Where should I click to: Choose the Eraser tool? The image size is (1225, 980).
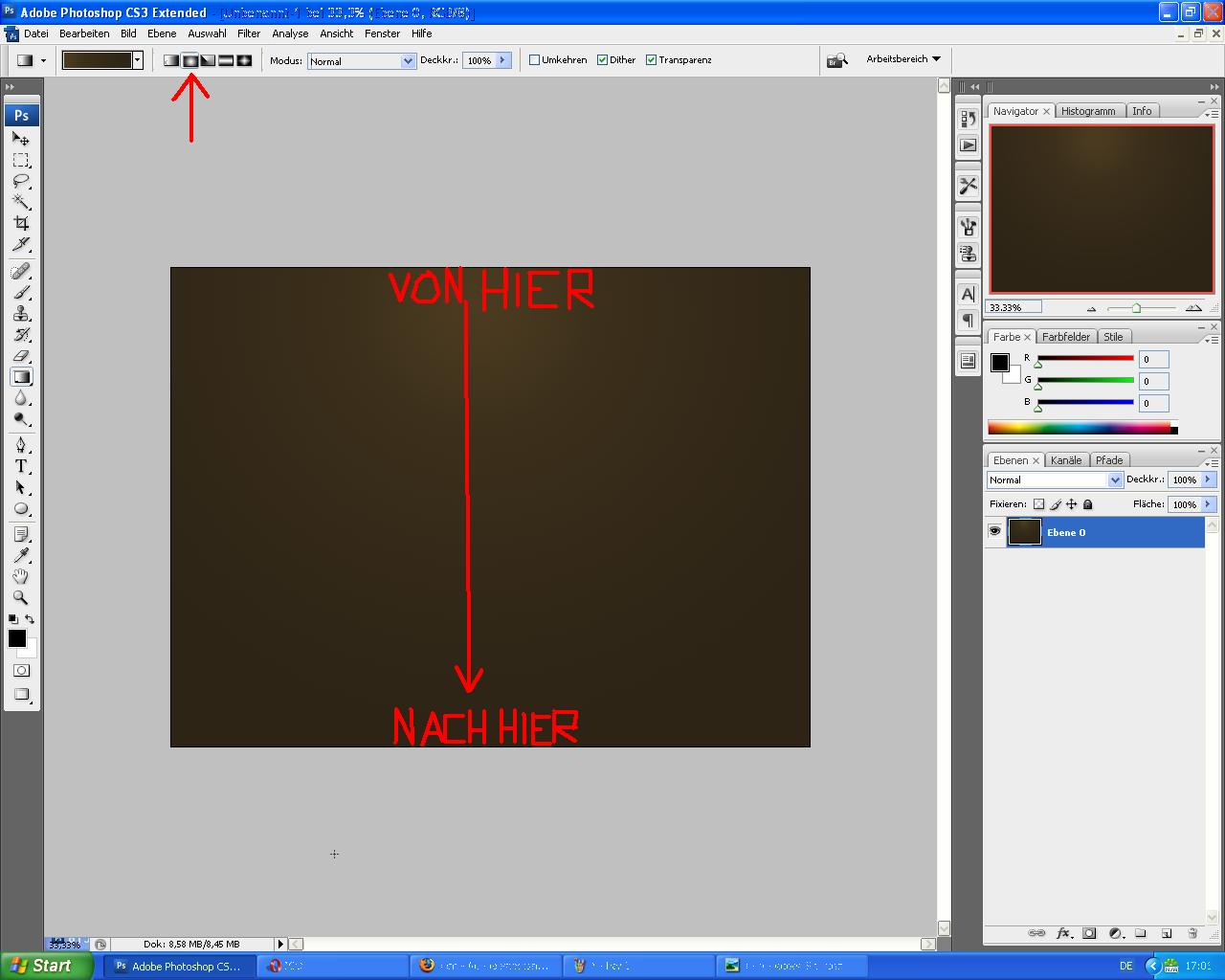click(x=21, y=356)
